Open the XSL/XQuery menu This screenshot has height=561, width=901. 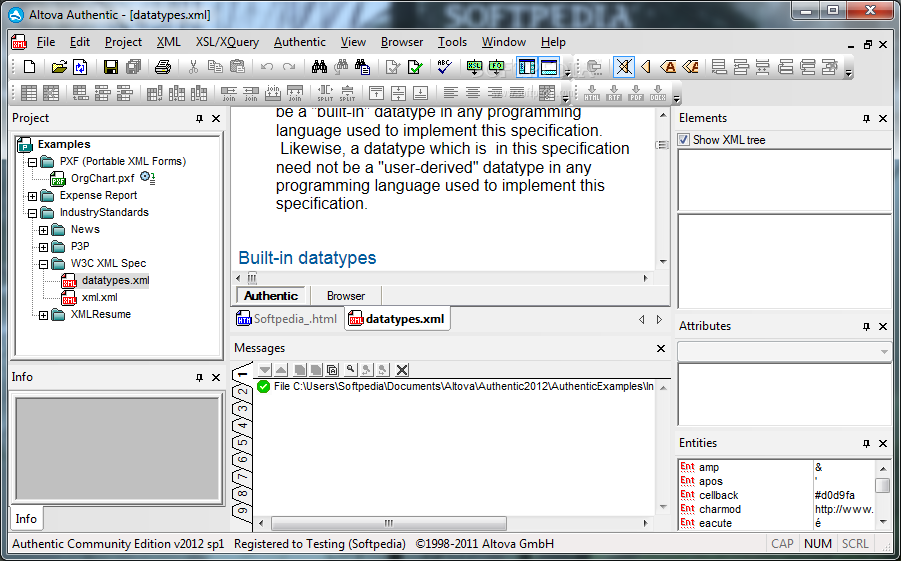pyautogui.click(x=227, y=42)
